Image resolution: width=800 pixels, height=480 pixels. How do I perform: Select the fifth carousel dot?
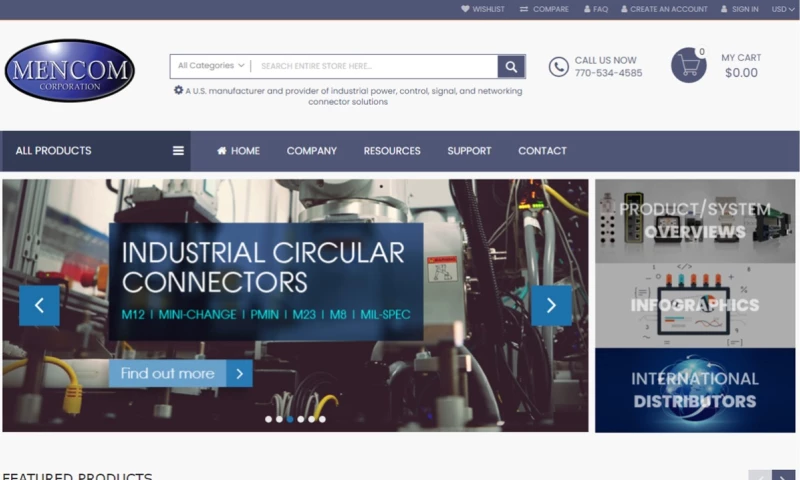tap(311, 419)
